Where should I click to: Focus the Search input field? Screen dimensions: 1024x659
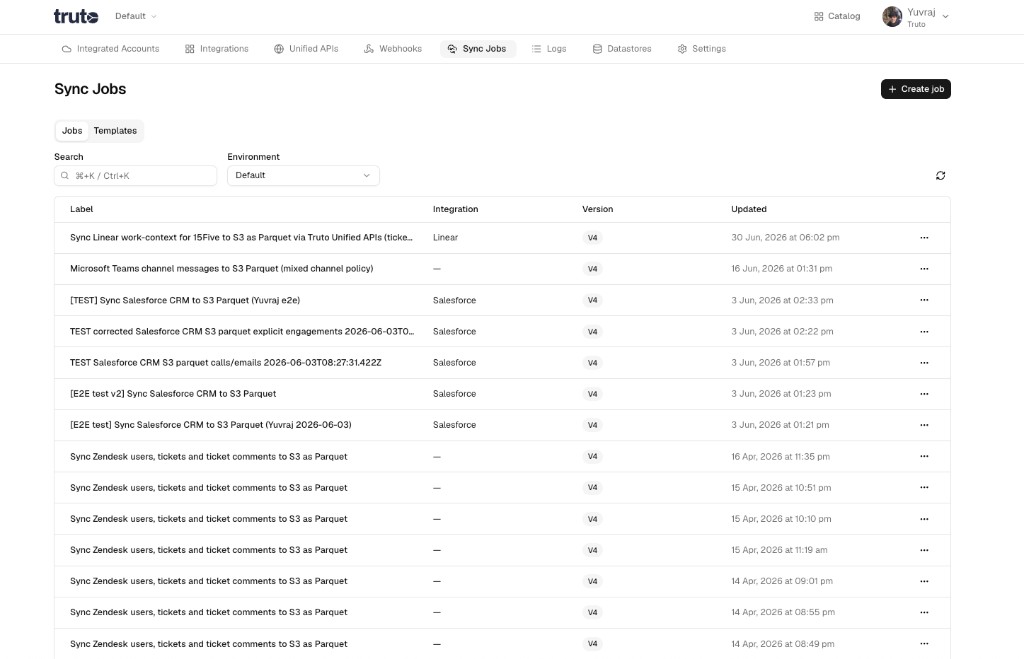pos(135,176)
